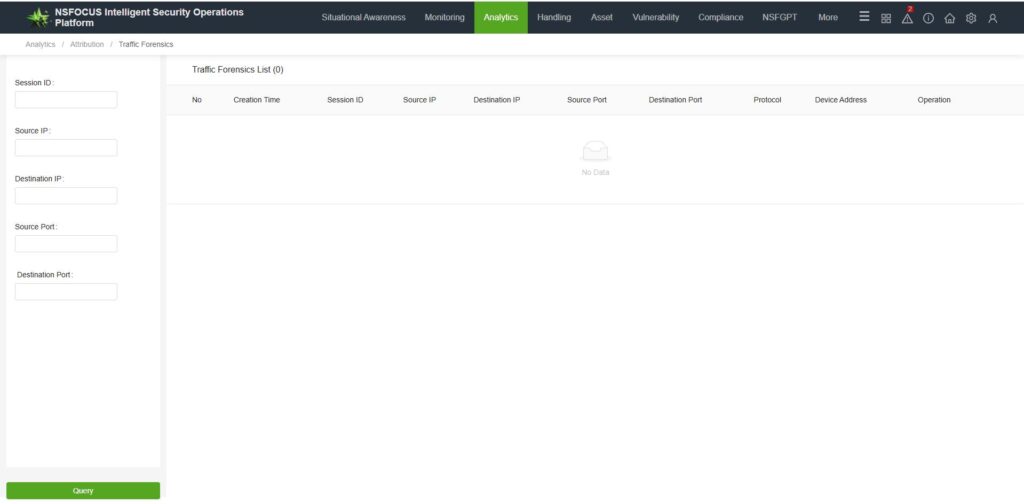Go to home via house icon
The width and height of the screenshot is (1024, 504).
pyautogui.click(x=950, y=18)
